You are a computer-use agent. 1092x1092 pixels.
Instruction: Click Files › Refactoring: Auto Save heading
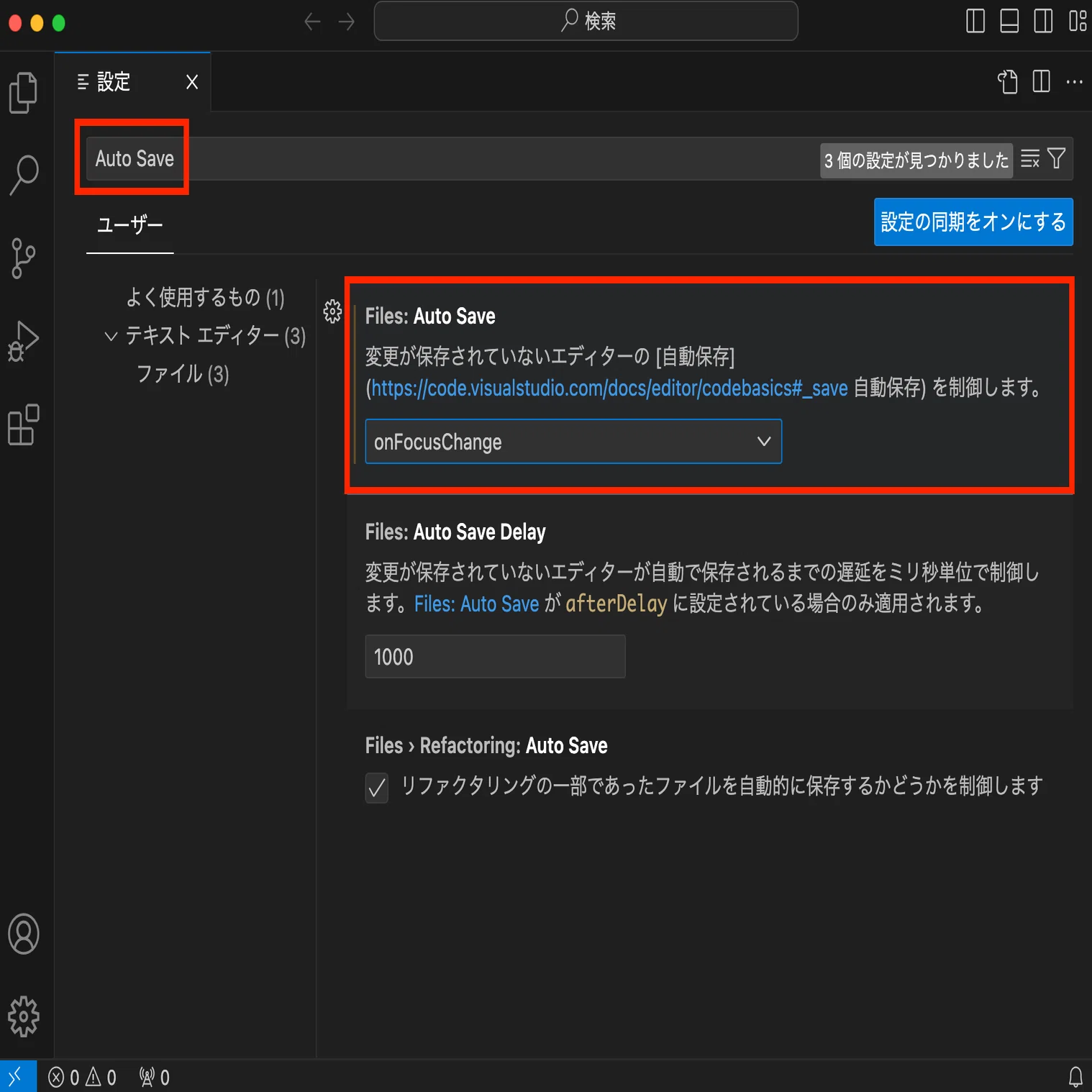click(x=486, y=746)
